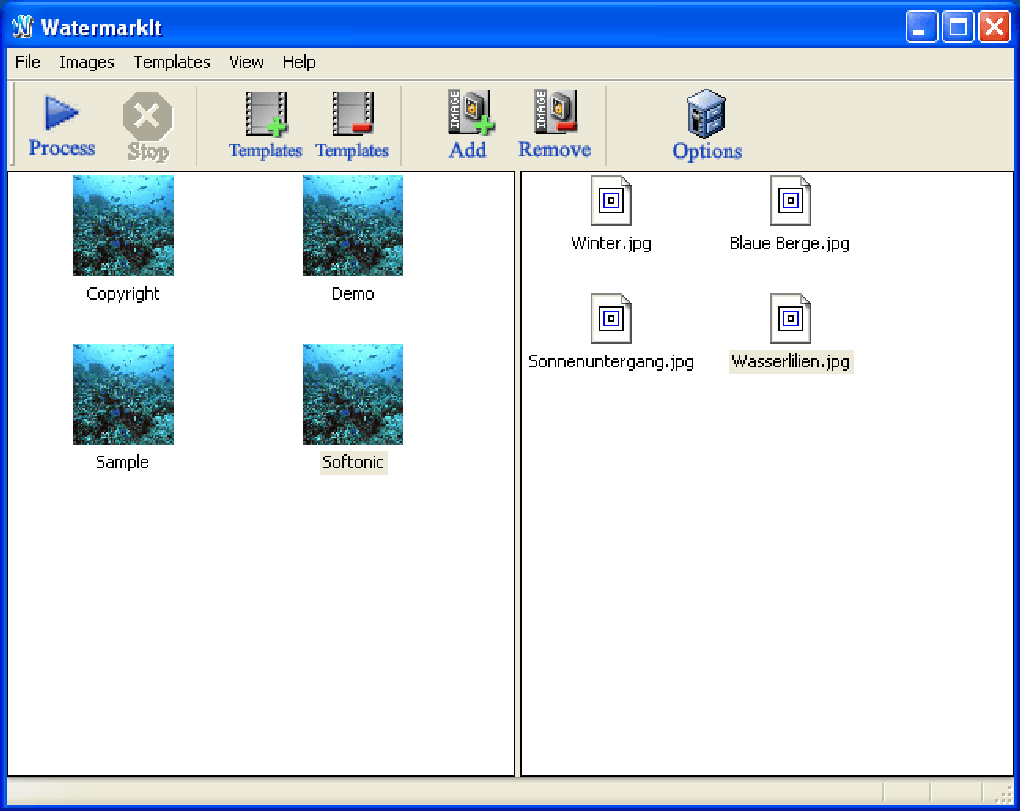The height and width of the screenshot is (811, 1020).
Task: Select the Sonnenuntergang.jpg file icon
Action: [611, 318]
